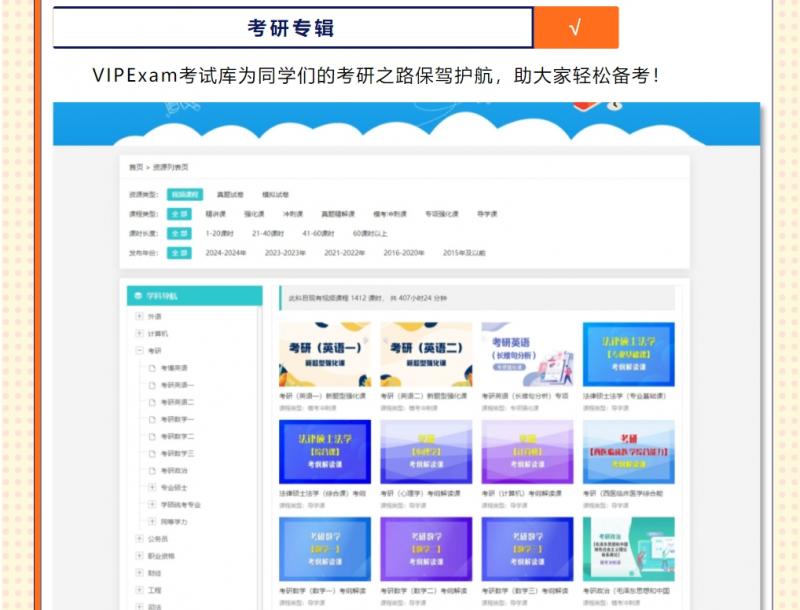Click the 考研数学（数学三）考纲解读 title link
This screenshot has width=800, height=610.
point(524,591)
